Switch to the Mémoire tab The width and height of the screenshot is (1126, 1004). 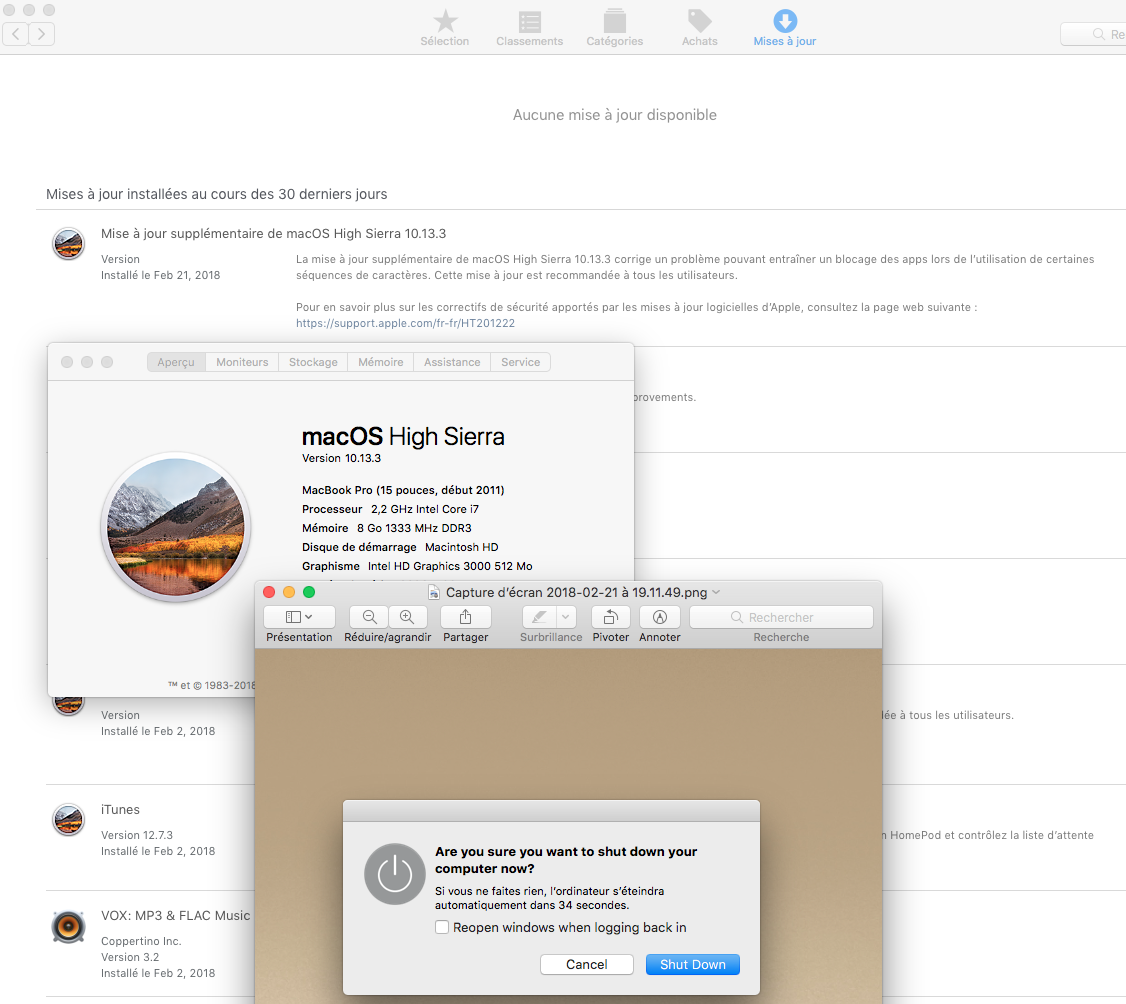381,362
